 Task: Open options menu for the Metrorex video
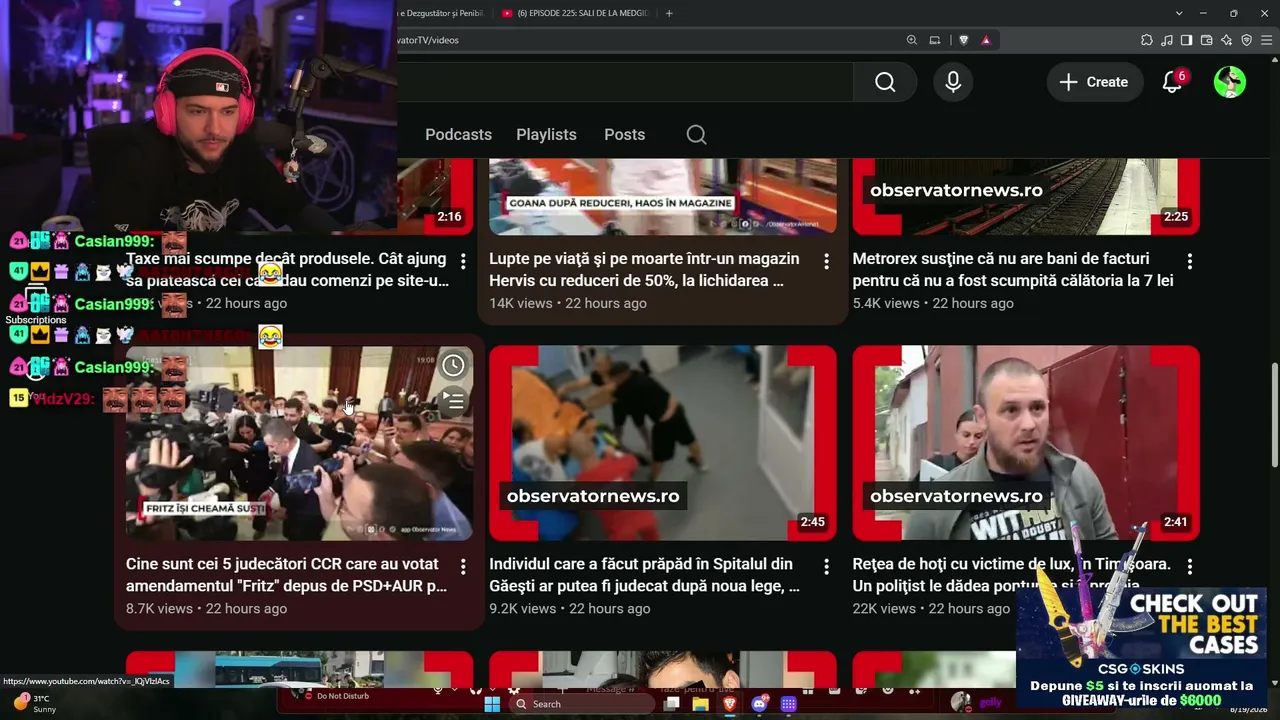coord(1189,262)
